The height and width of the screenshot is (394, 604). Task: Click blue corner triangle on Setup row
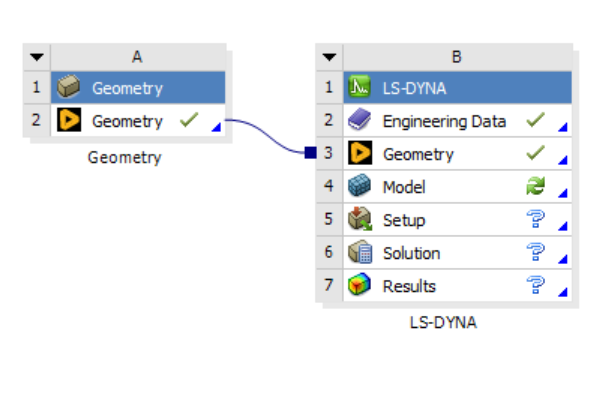[563, 226]
